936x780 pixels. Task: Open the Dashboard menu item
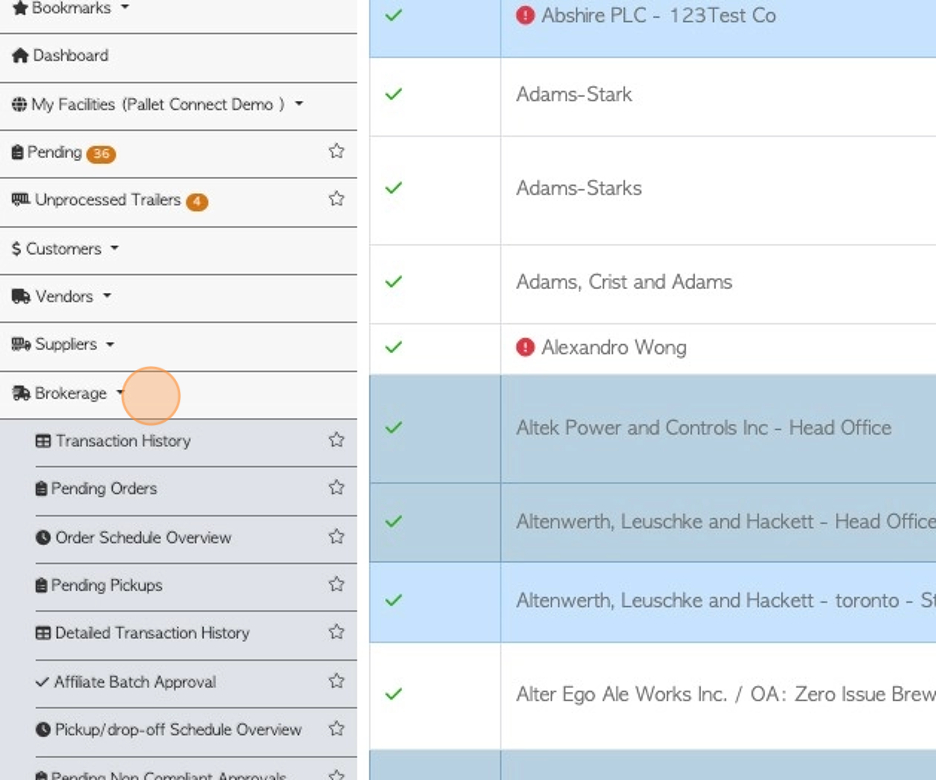coord(70,56)
